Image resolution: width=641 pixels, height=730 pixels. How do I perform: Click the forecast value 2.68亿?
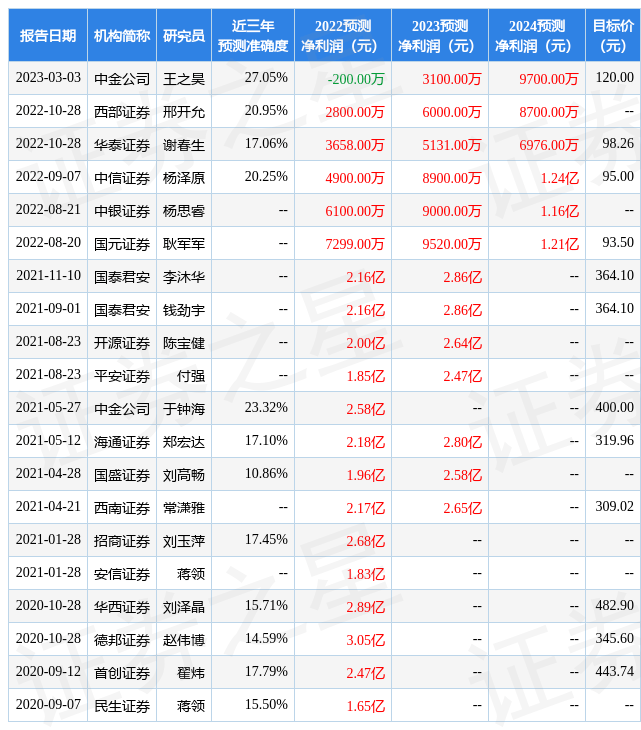[x=365, y=541]
